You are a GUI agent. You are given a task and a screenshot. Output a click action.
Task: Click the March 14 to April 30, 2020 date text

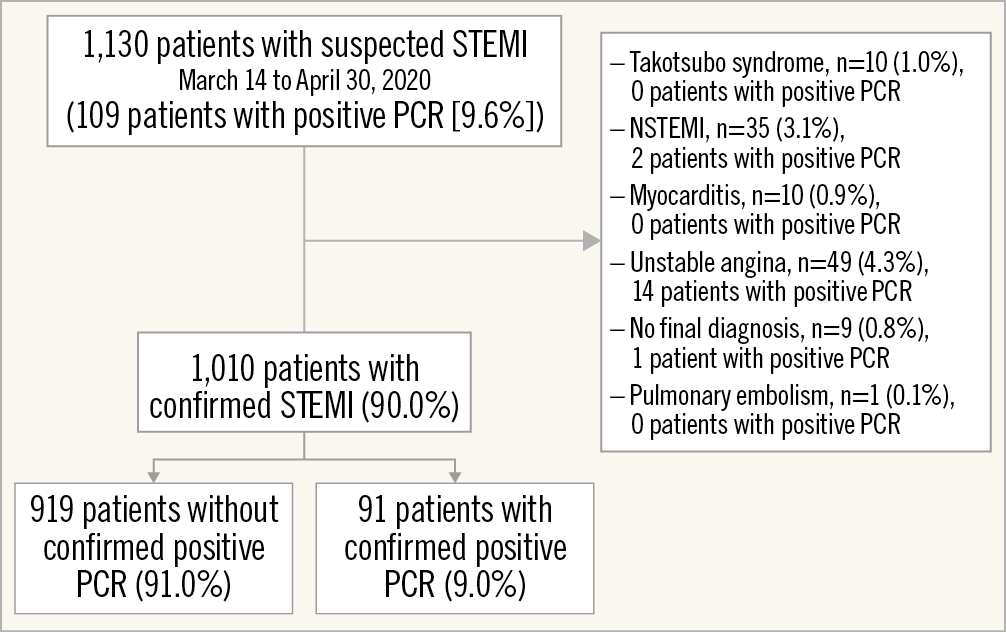click(x=304, y=80)
